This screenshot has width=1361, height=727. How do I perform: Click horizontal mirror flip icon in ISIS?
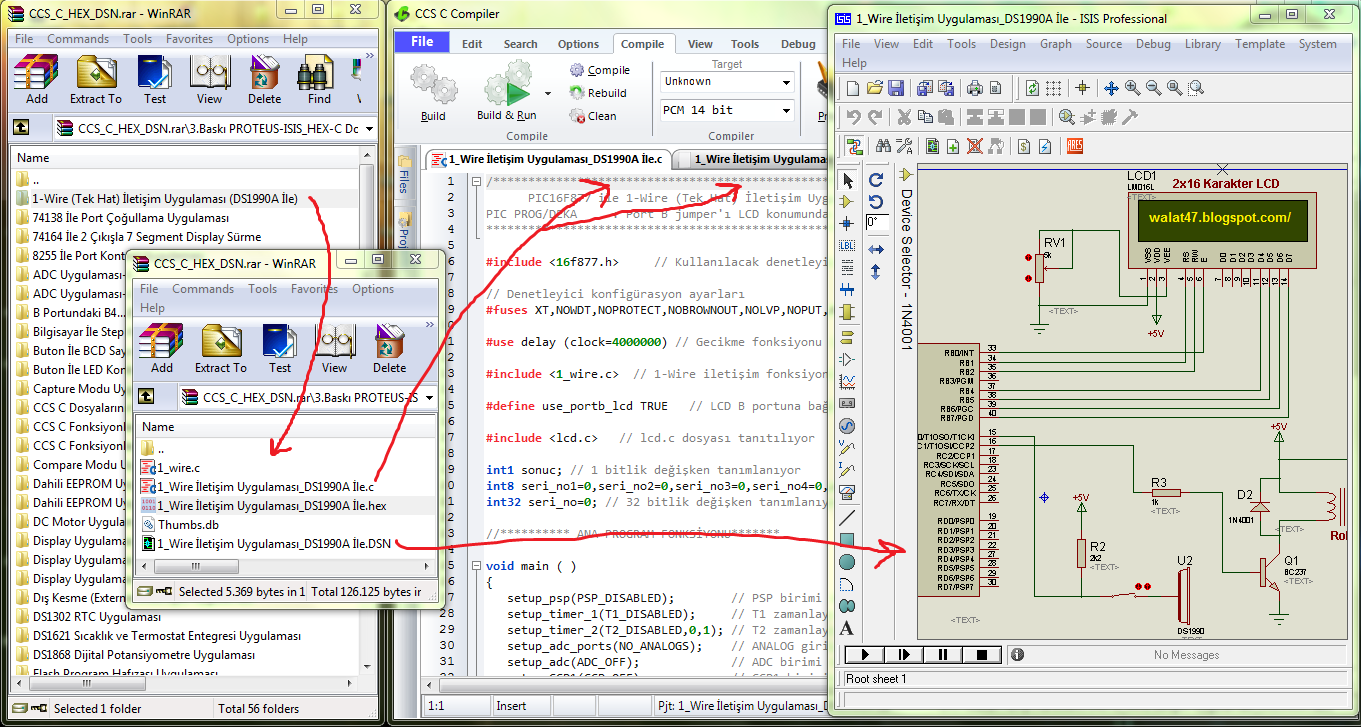[876, 249]
